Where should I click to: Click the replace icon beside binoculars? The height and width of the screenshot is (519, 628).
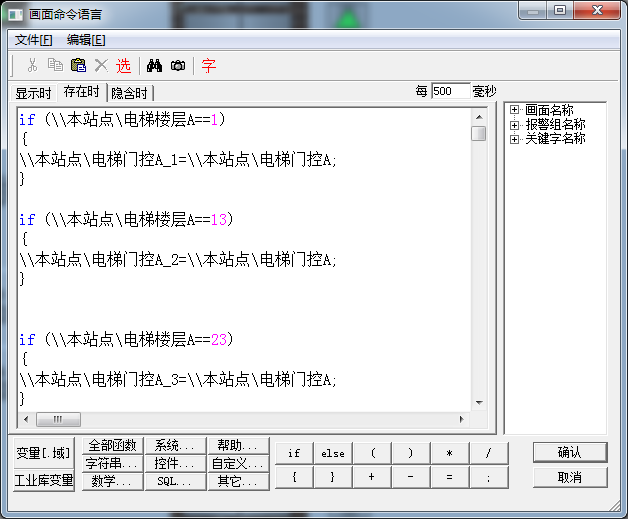tap(178, 65)
